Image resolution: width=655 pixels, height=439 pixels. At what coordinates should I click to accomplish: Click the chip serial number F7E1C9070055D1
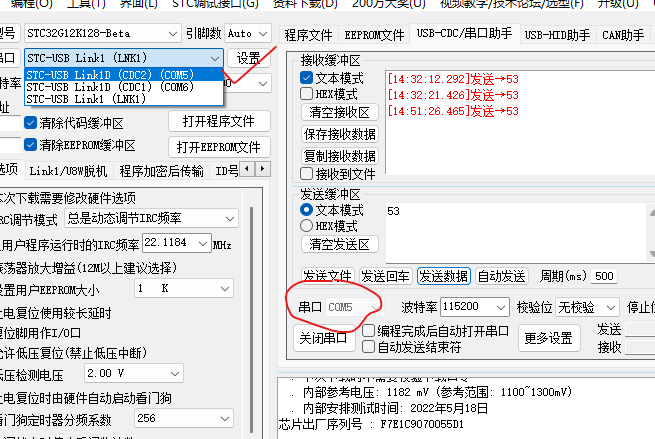point(422,424)
